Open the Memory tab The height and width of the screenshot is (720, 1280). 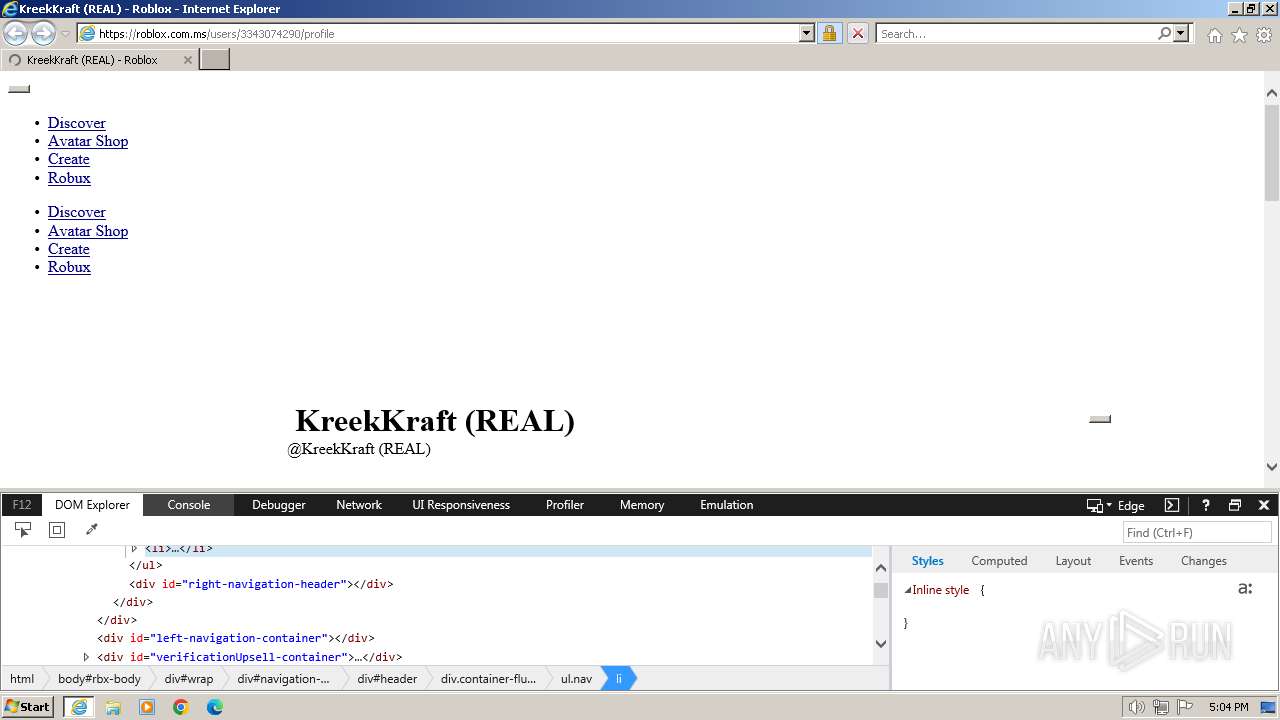point(642,505)
